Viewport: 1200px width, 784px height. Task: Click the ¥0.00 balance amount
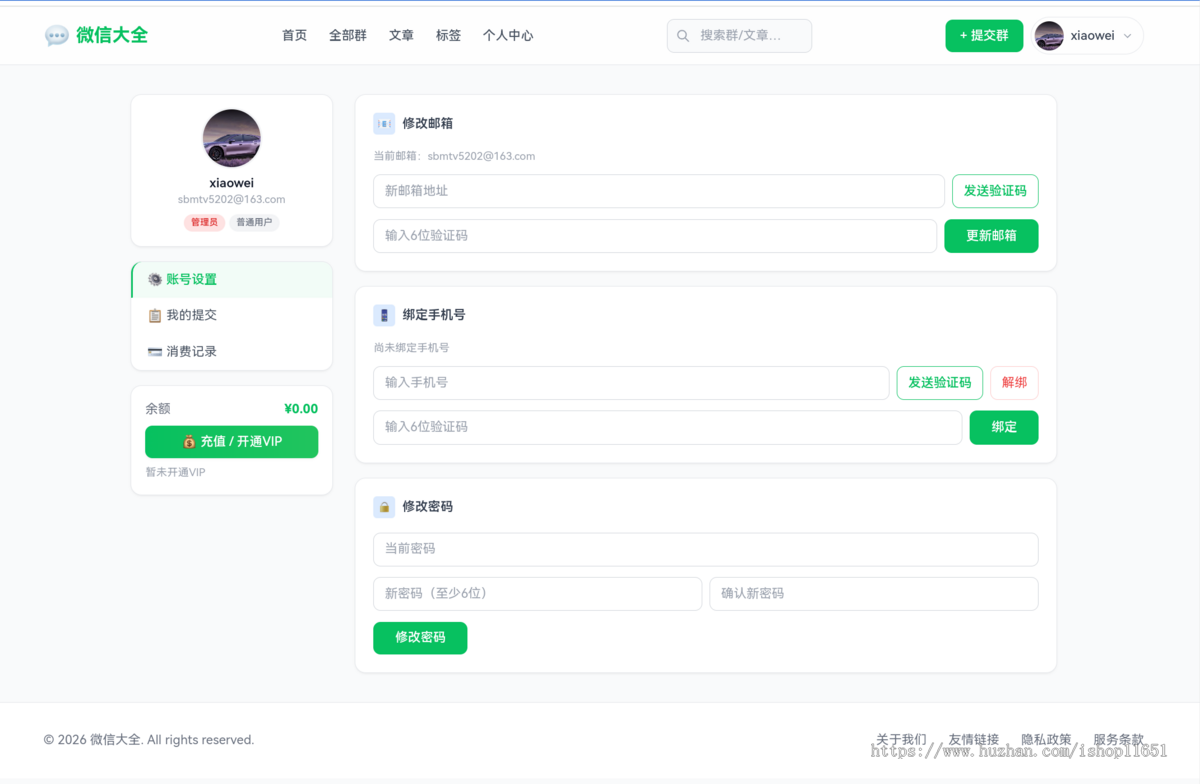(301, 409)
